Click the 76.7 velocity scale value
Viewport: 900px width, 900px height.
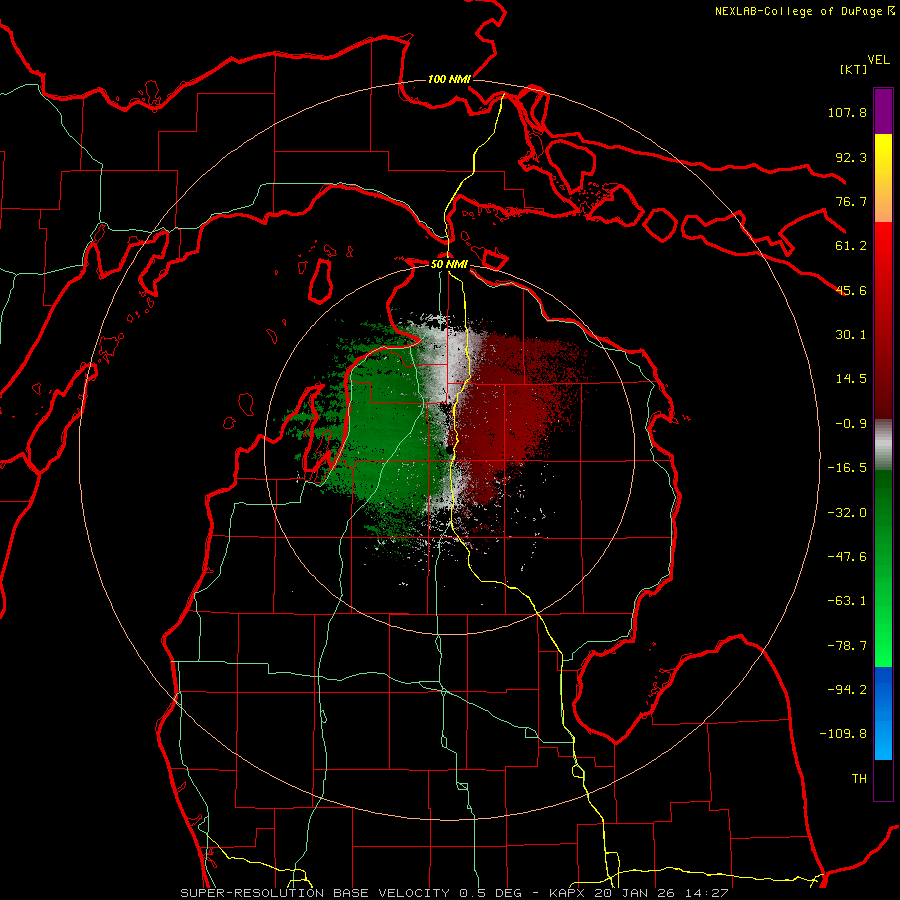click(x=851, y=201)
